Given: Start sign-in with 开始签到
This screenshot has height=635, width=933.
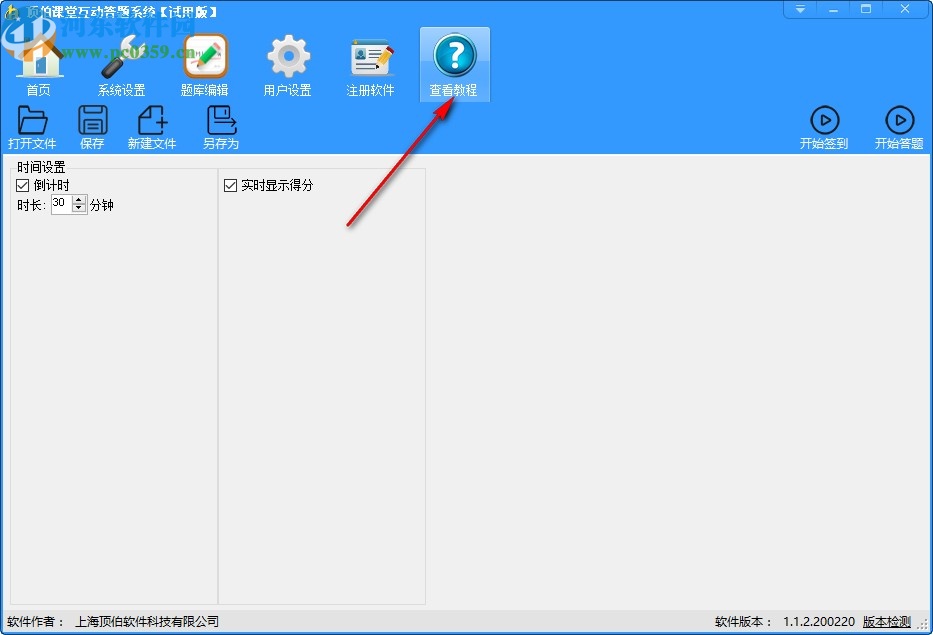Looking at the screenshot, I should point(824,127).
